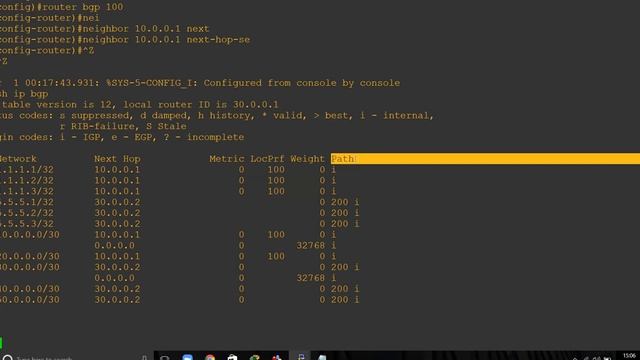Click the '^Z' after the config-router prompt
Viewport: 640px width, 360px height.
(89, 51)
